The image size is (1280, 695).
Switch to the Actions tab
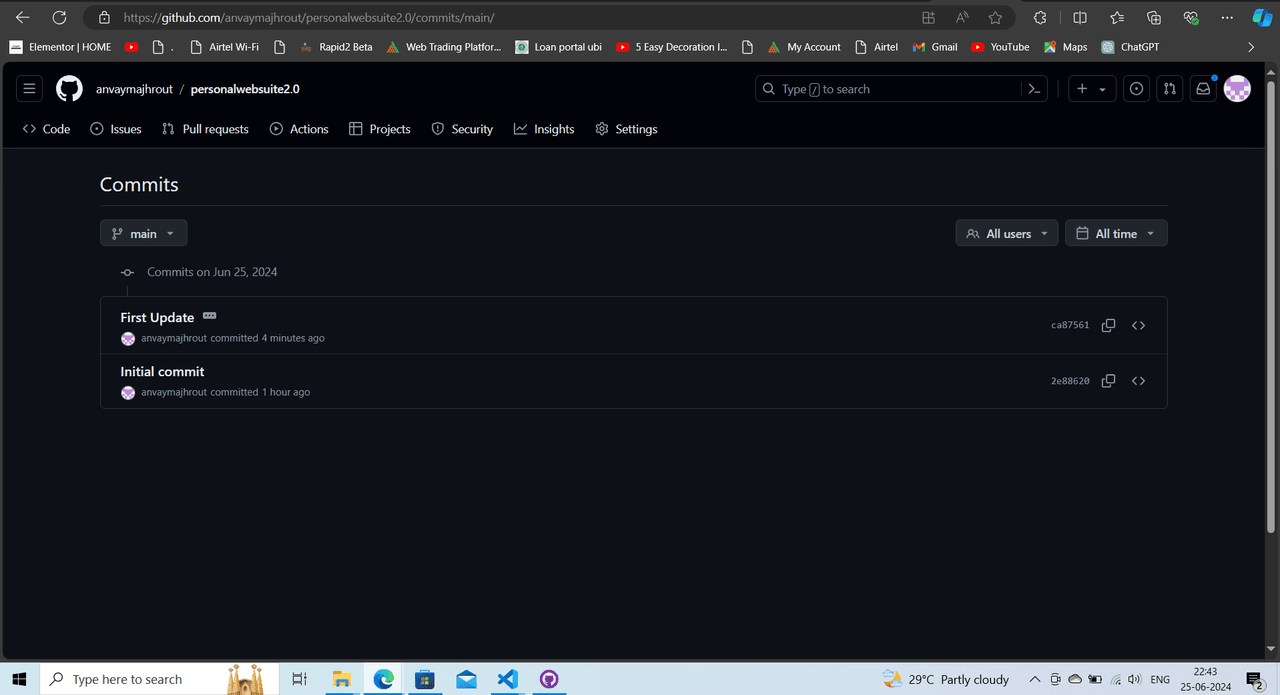tap(299, 129)
